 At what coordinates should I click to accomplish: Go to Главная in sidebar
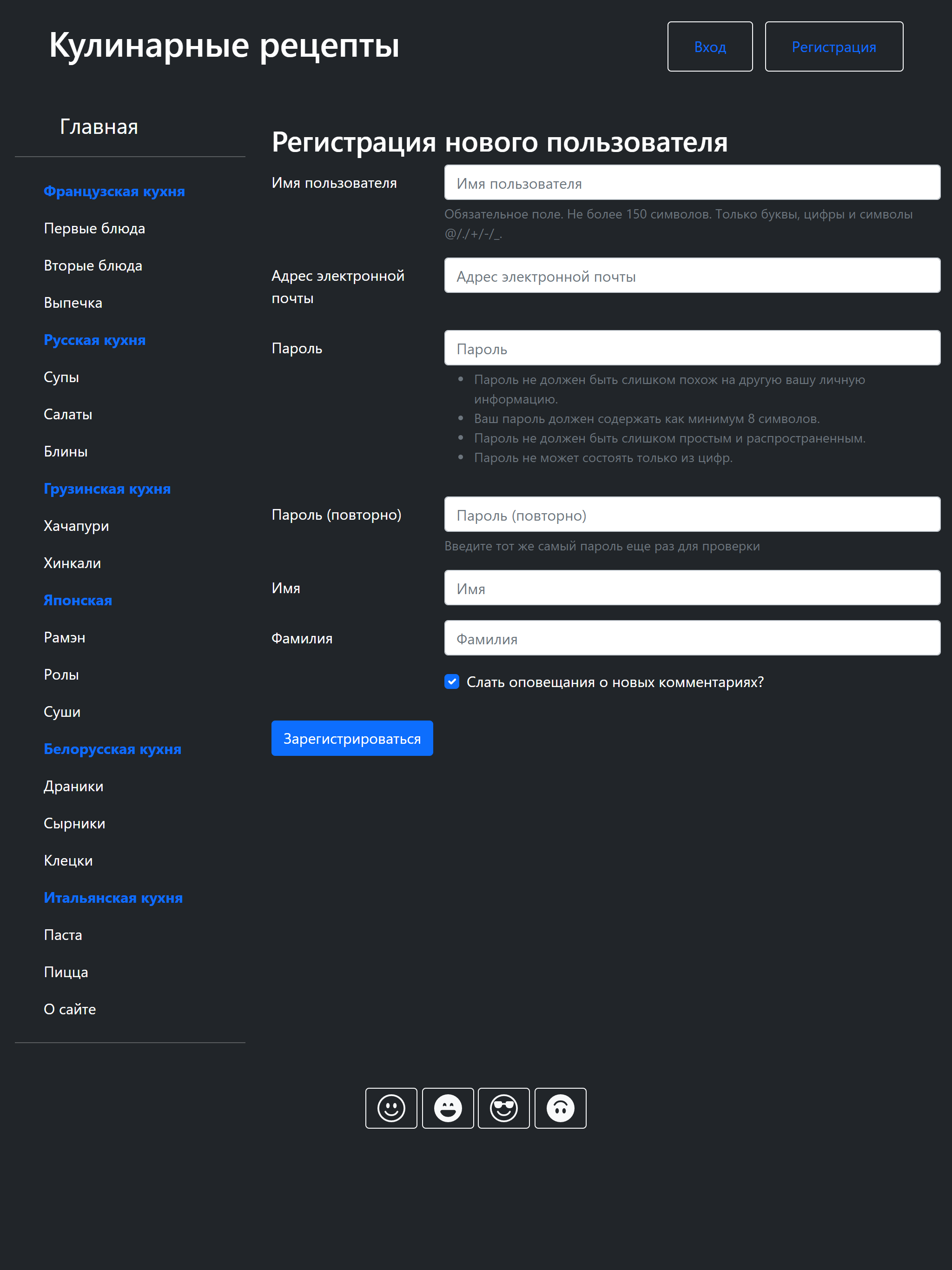pyautogui.click(x=99, y=127)
